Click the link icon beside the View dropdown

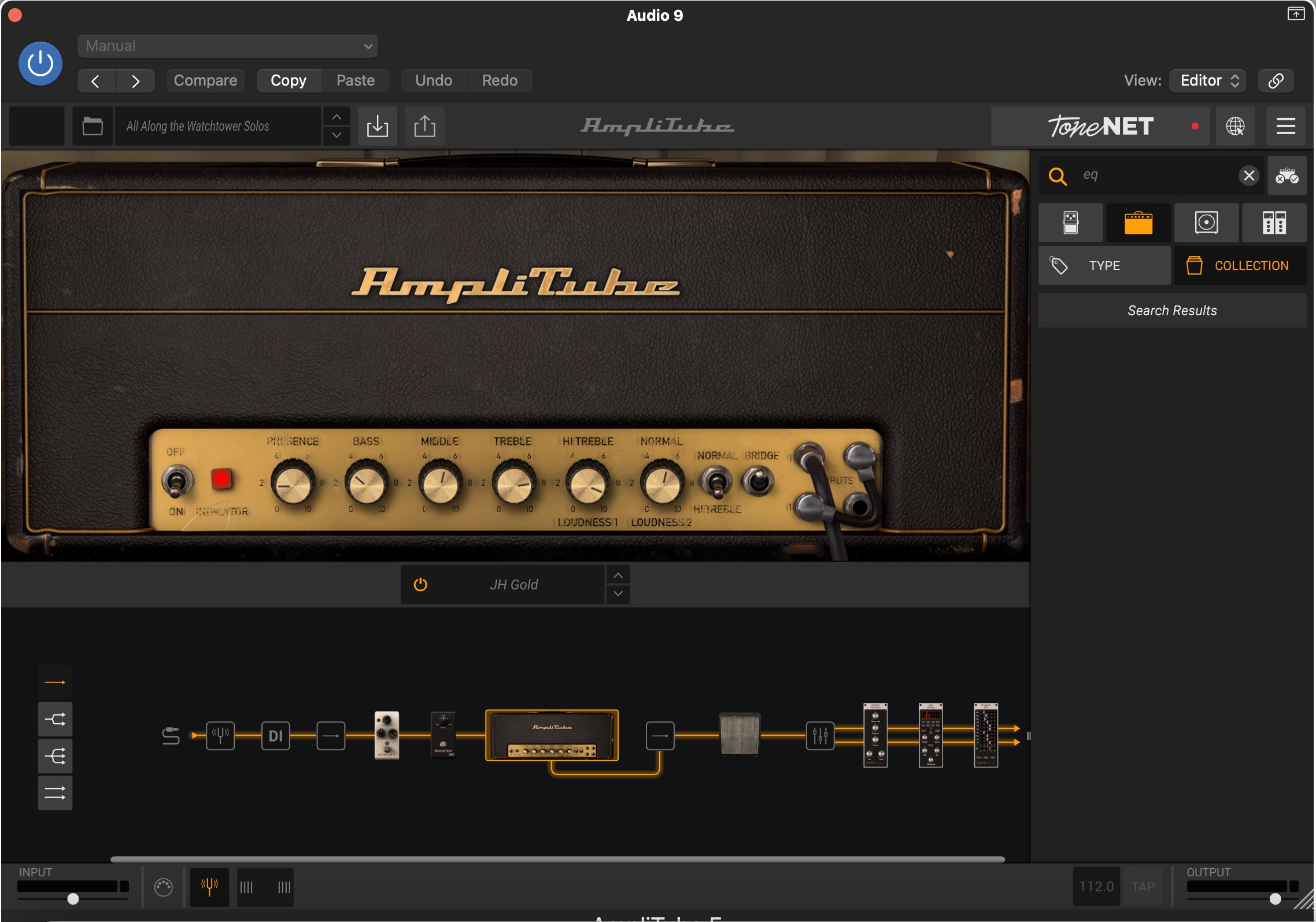[1276, 81]
